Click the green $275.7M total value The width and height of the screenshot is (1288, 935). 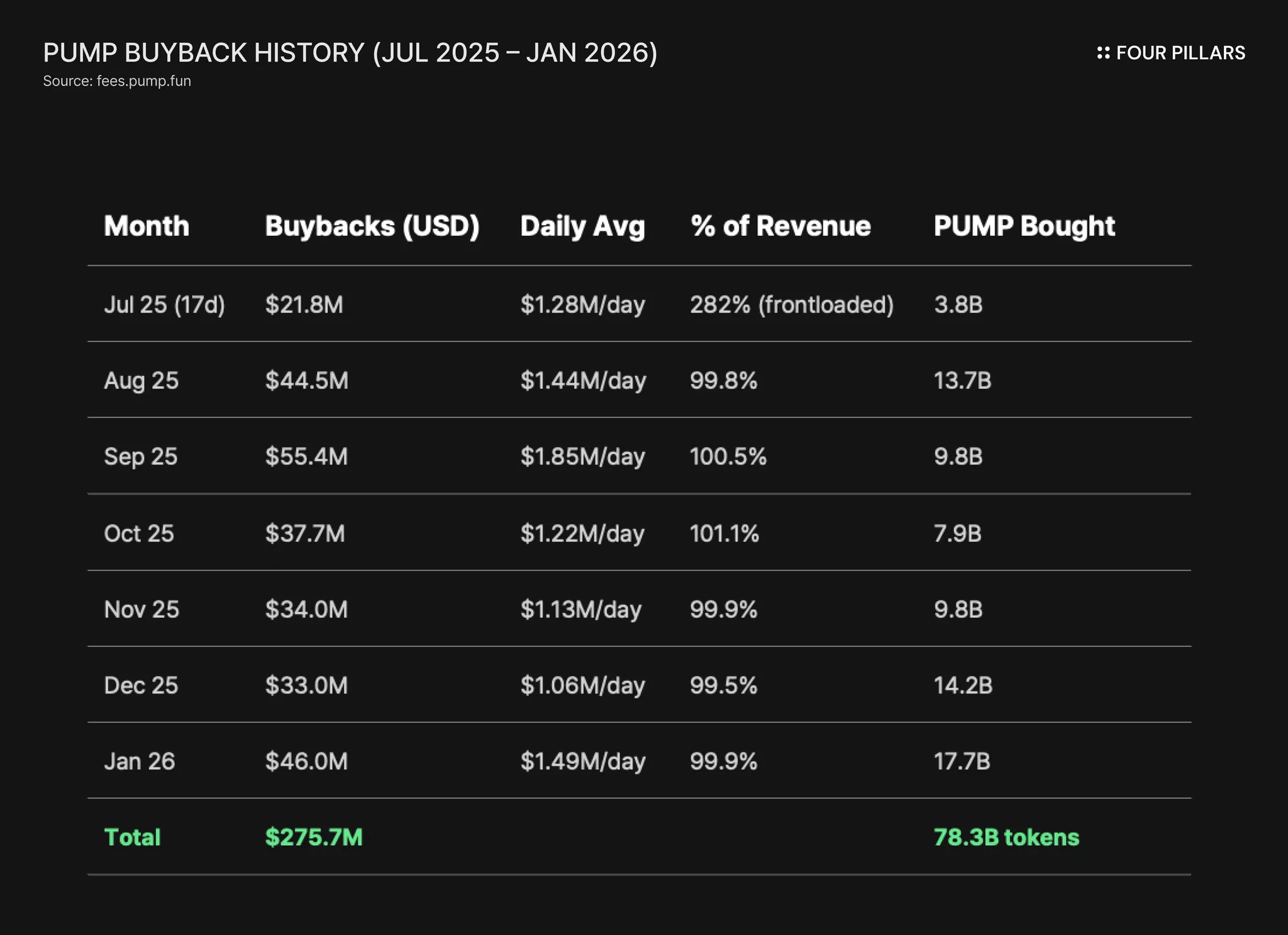pyautogui.click(x=313, y=838)
